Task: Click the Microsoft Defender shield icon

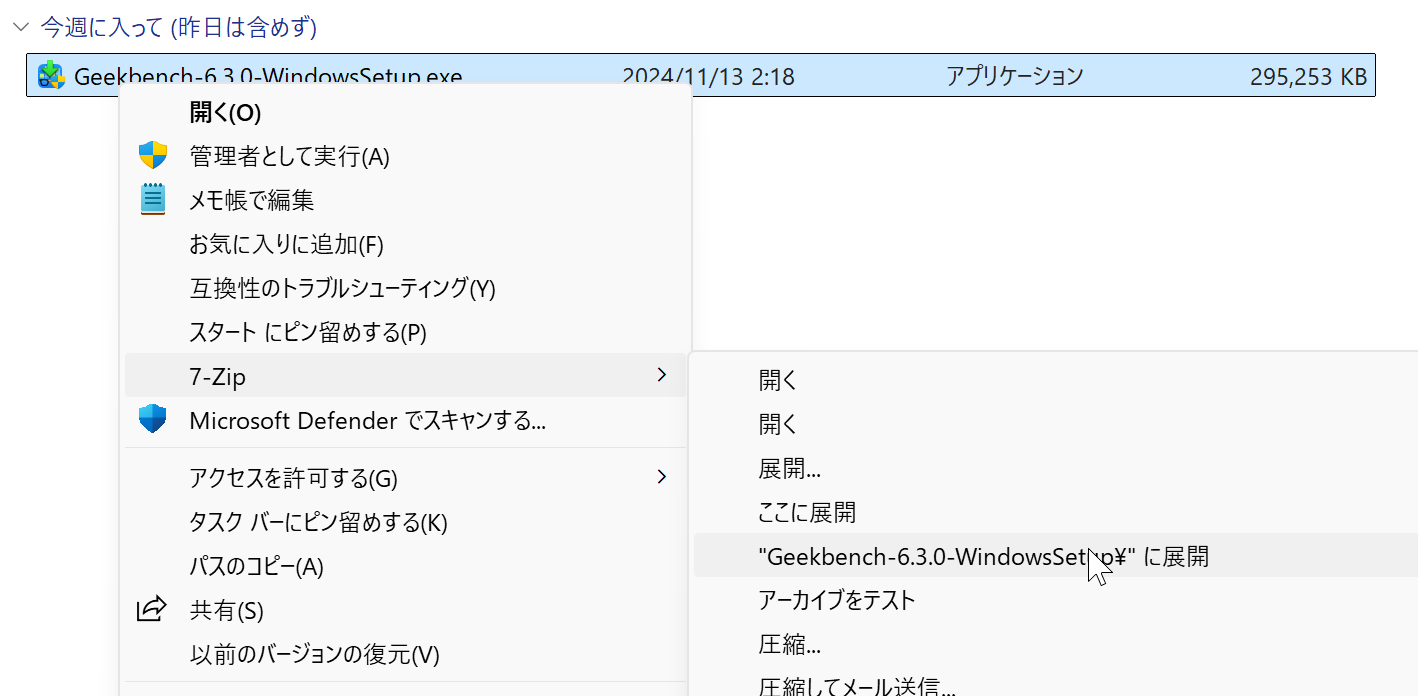Action: [153, 418]
